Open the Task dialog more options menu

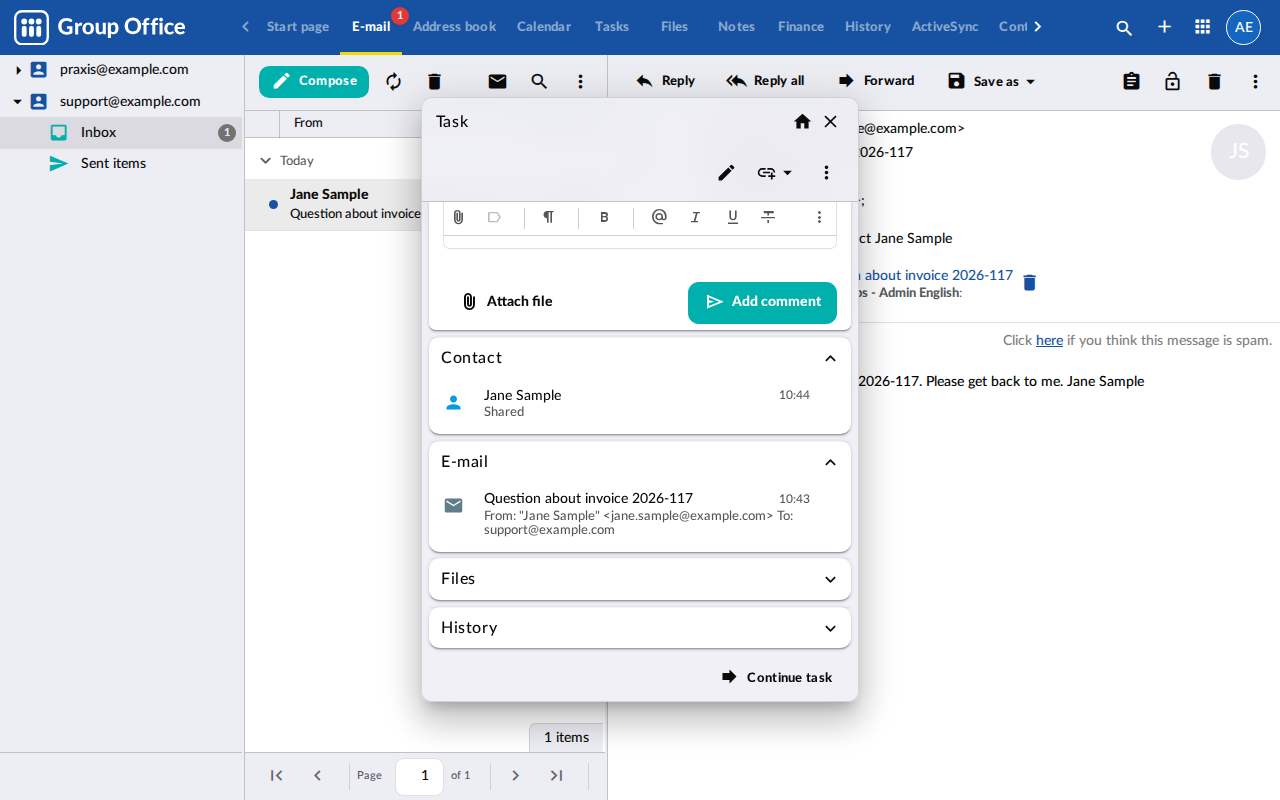coord(826,173)
